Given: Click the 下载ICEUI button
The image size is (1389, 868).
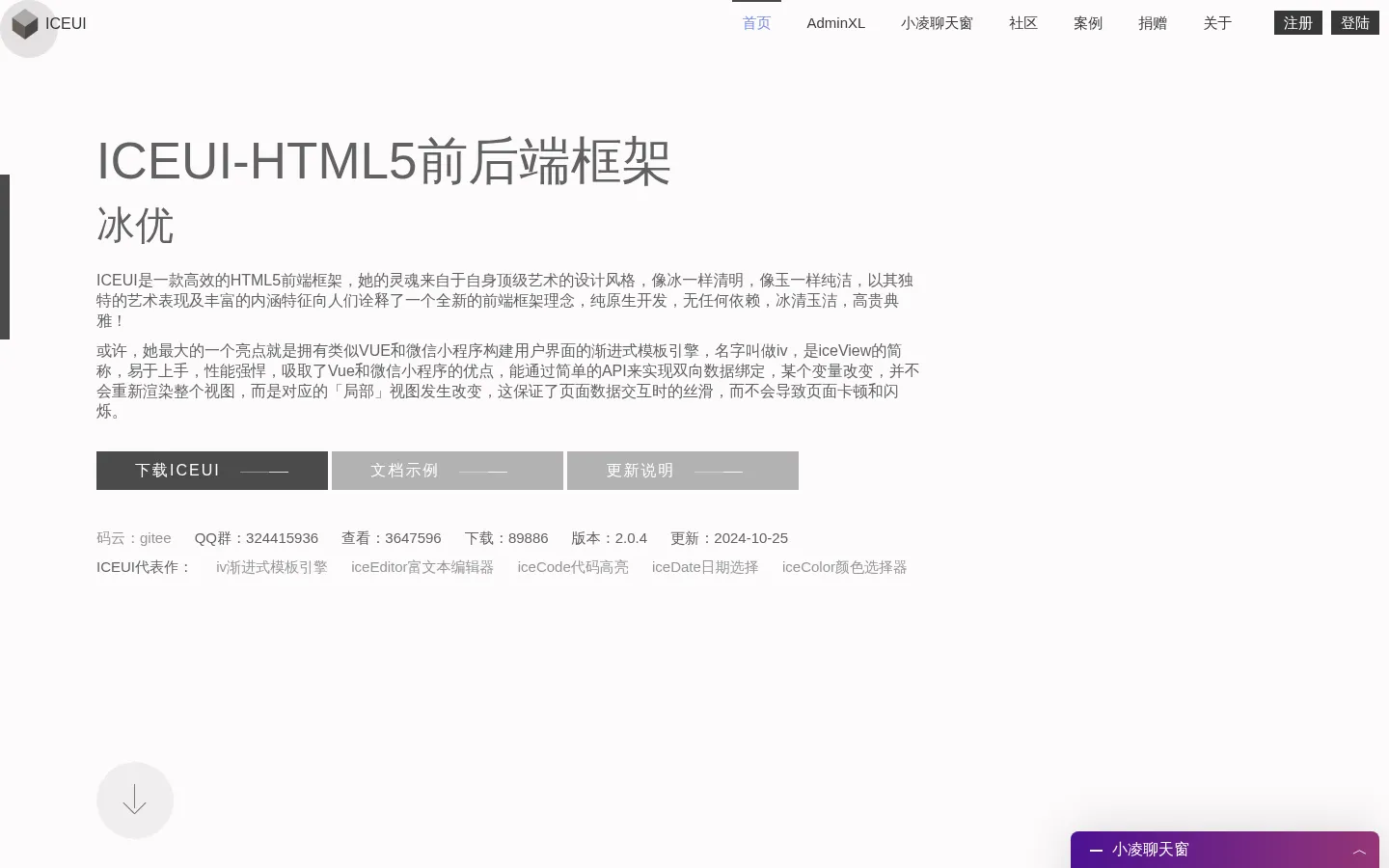Looking at the screenshot, I should coord(212,471).
